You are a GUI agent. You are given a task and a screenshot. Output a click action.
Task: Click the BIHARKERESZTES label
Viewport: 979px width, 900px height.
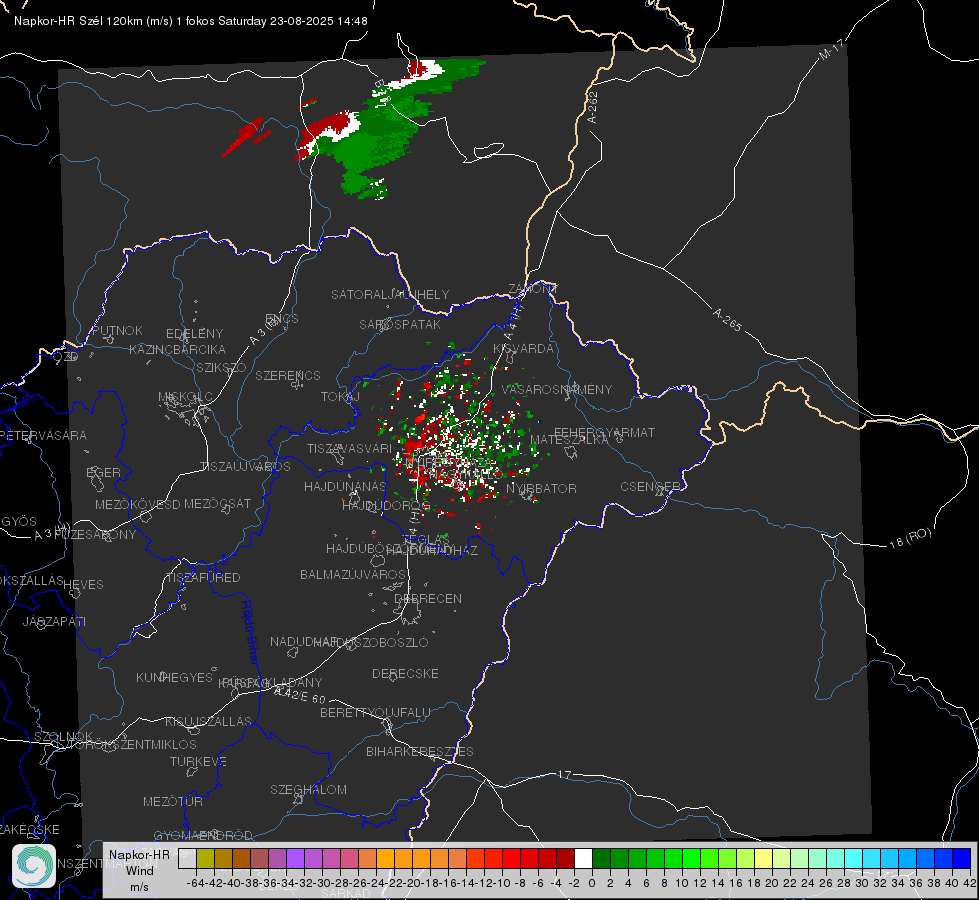(420, 751)
